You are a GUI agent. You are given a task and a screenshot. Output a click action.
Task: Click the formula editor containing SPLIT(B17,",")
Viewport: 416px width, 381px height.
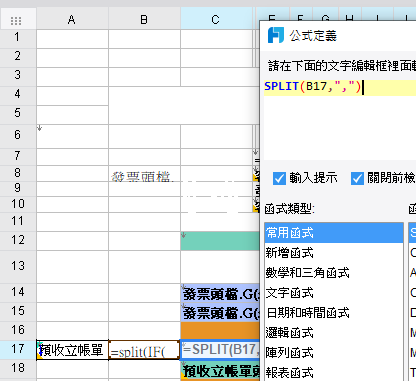coord(340,120)
